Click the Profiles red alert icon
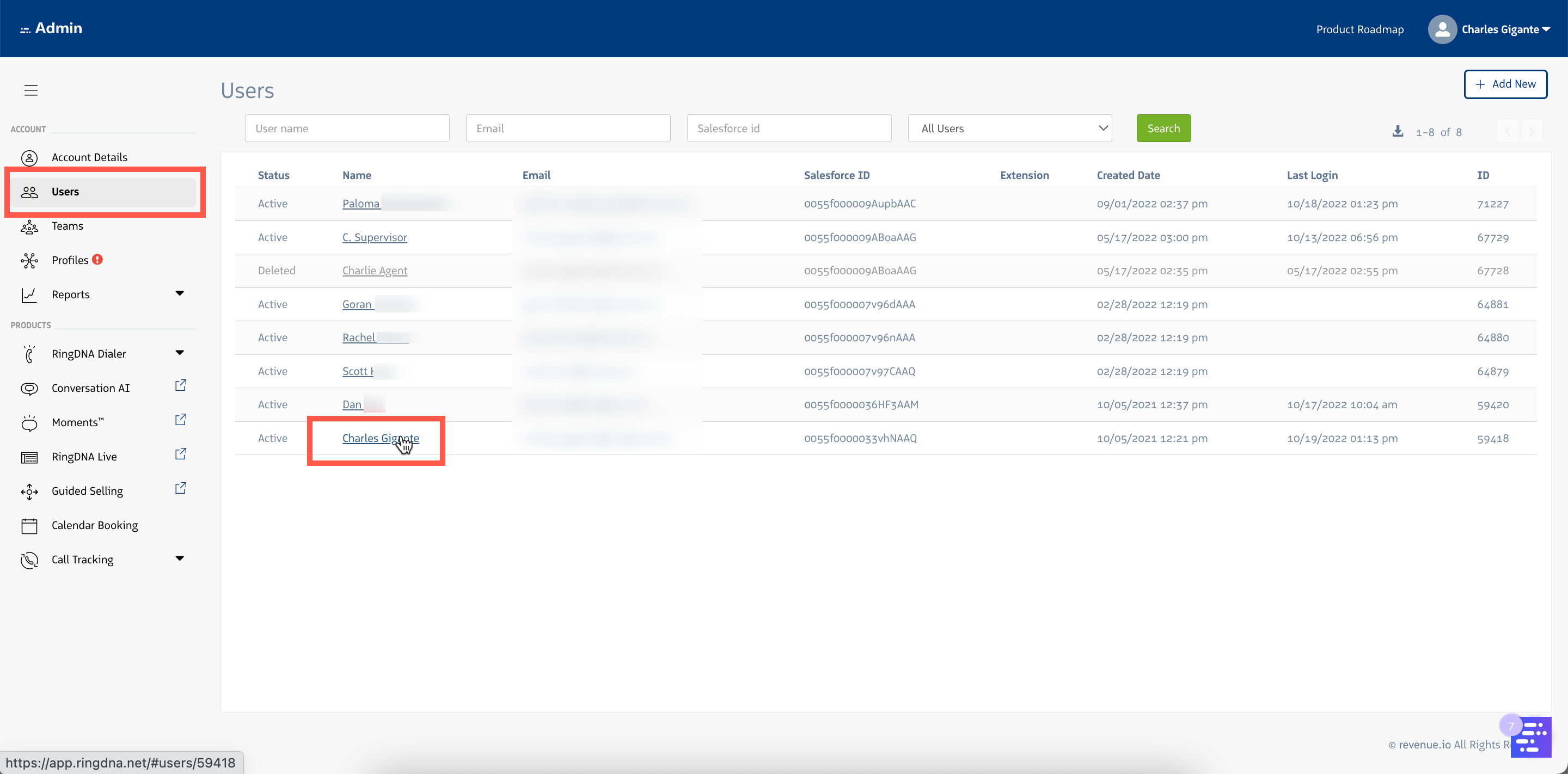 97,260
